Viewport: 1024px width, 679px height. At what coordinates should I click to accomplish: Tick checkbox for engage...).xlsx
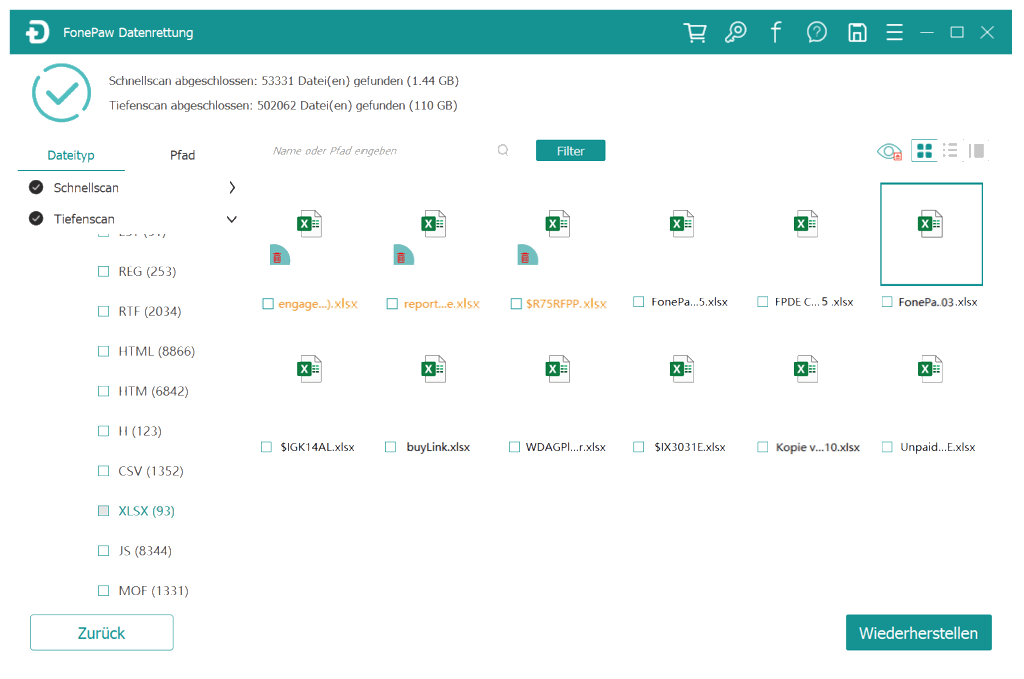pyautogui.click(x=268, y=304)
